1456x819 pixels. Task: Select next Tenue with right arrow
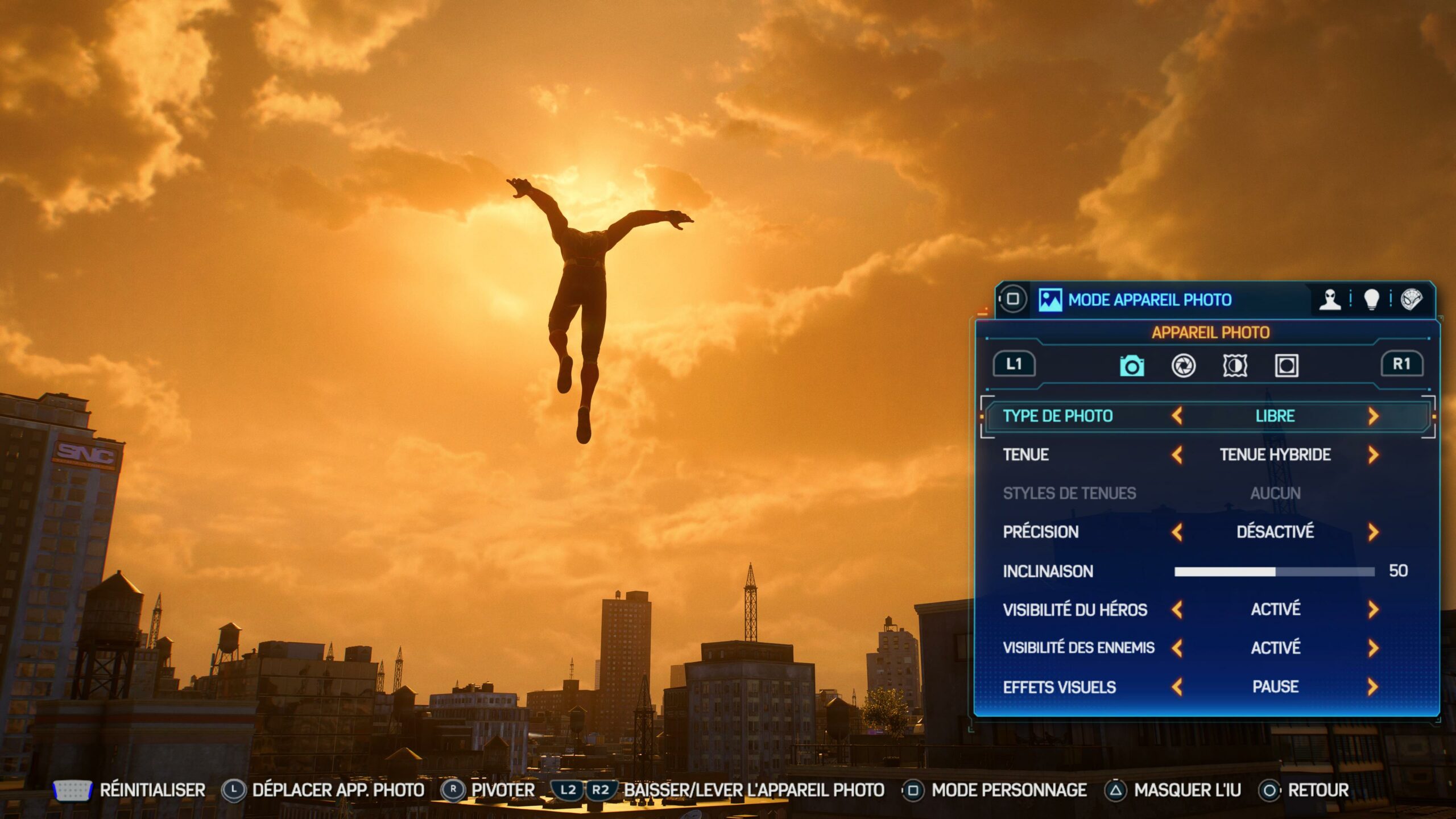(x=1373, y=454)
